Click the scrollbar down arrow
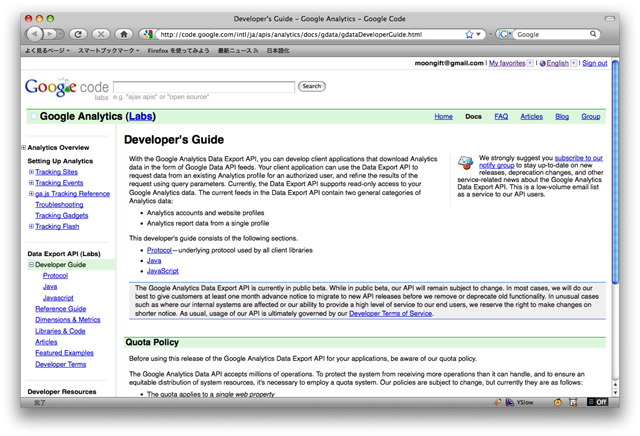Screen dimensions: 640x436 tap(616, 393)
